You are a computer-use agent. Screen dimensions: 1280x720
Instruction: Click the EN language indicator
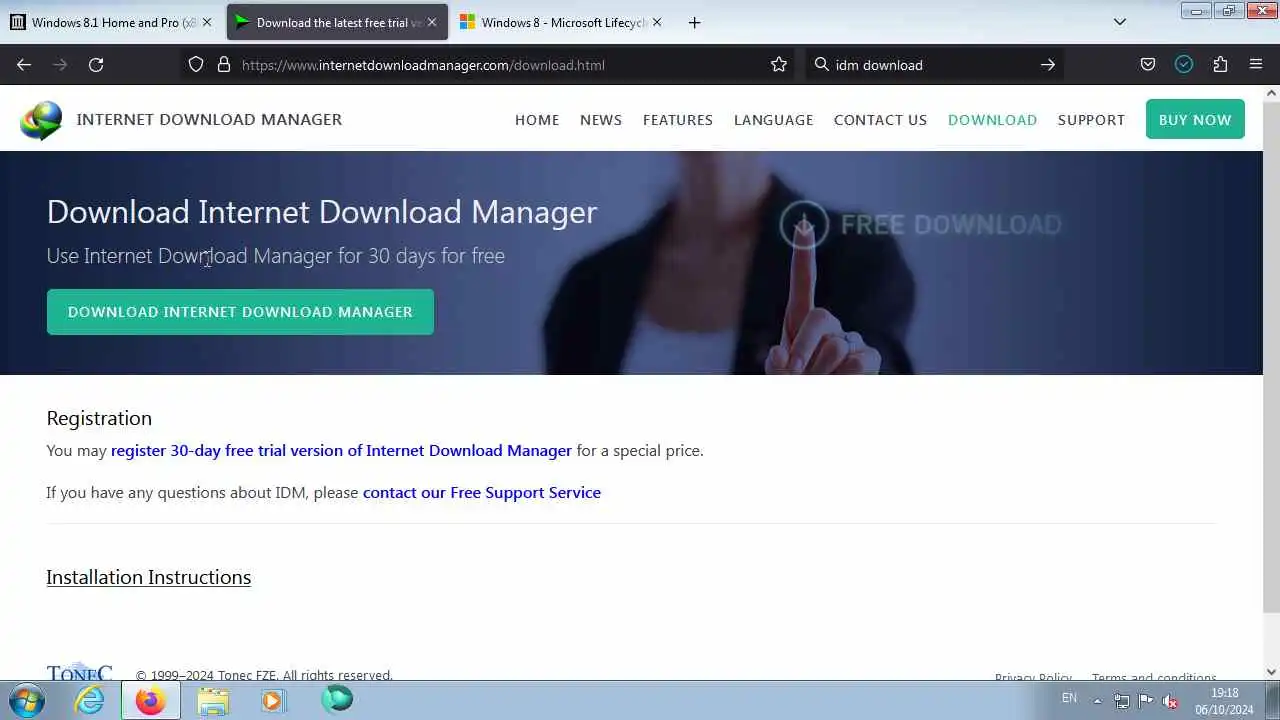pos(1069,699)
